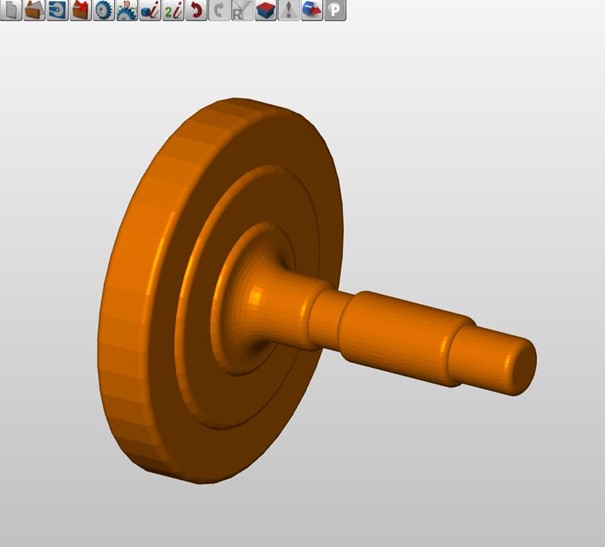Viewport: 605px width, 547px height.
Task: Open the blue gear settings icon
Action: 104,12
